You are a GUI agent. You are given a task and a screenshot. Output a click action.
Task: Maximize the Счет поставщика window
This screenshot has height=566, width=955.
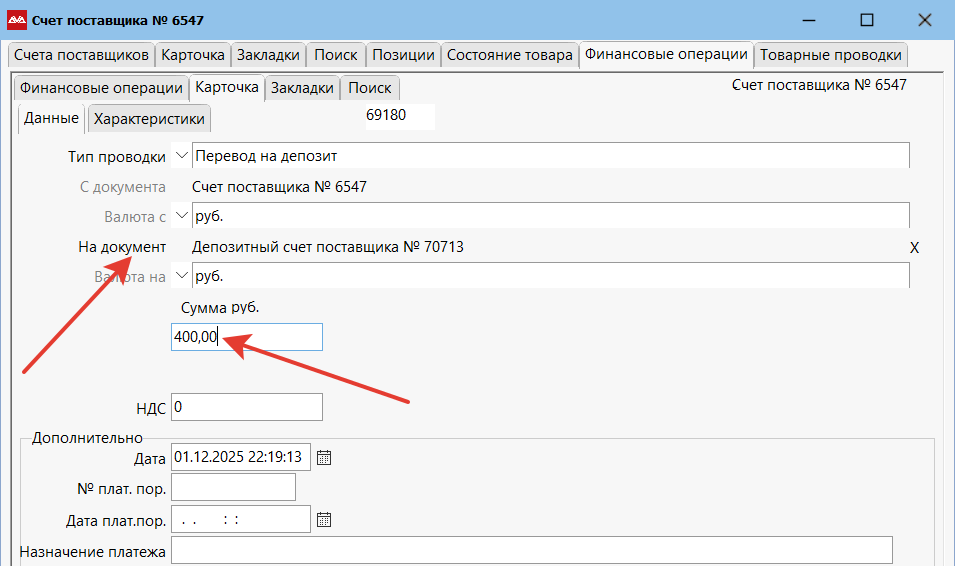[x=867, y=20]
